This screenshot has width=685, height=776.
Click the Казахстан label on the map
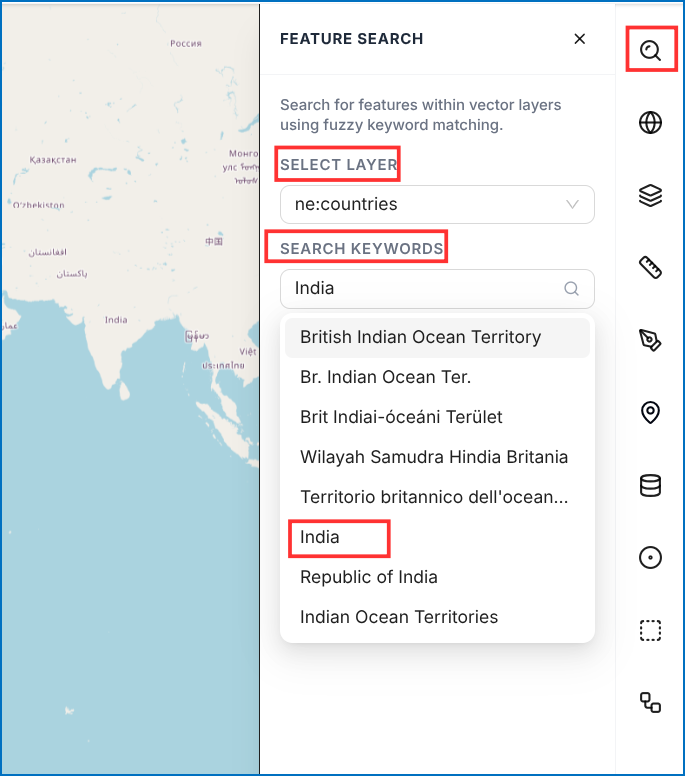(53, 160)
